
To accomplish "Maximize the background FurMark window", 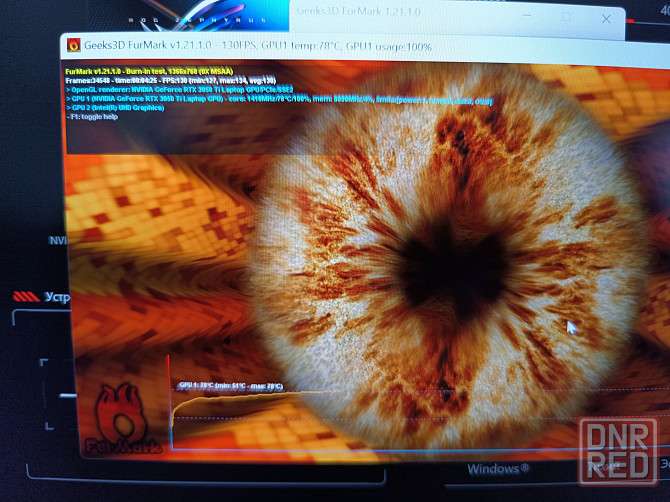I will click(566, 17).
